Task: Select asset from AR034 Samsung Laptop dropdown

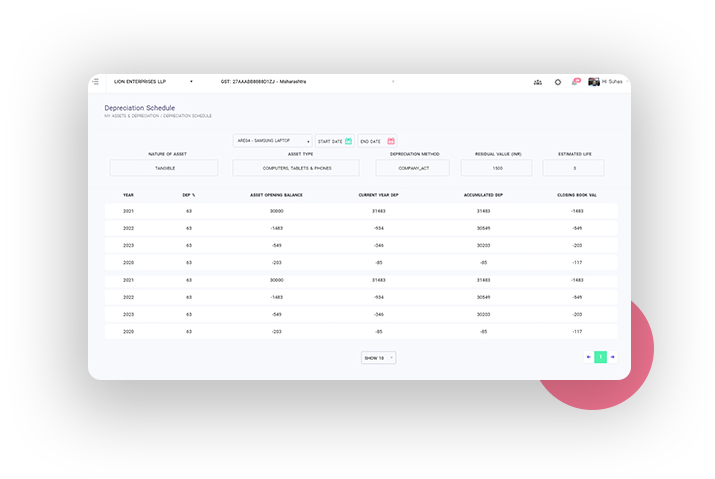Action: pos(272,141)
